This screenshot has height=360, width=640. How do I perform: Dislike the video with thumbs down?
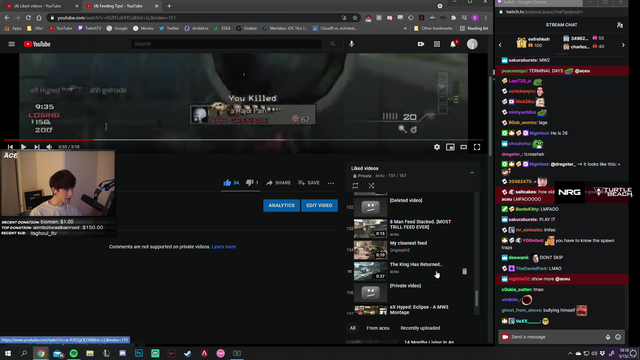tap(252, 183)
